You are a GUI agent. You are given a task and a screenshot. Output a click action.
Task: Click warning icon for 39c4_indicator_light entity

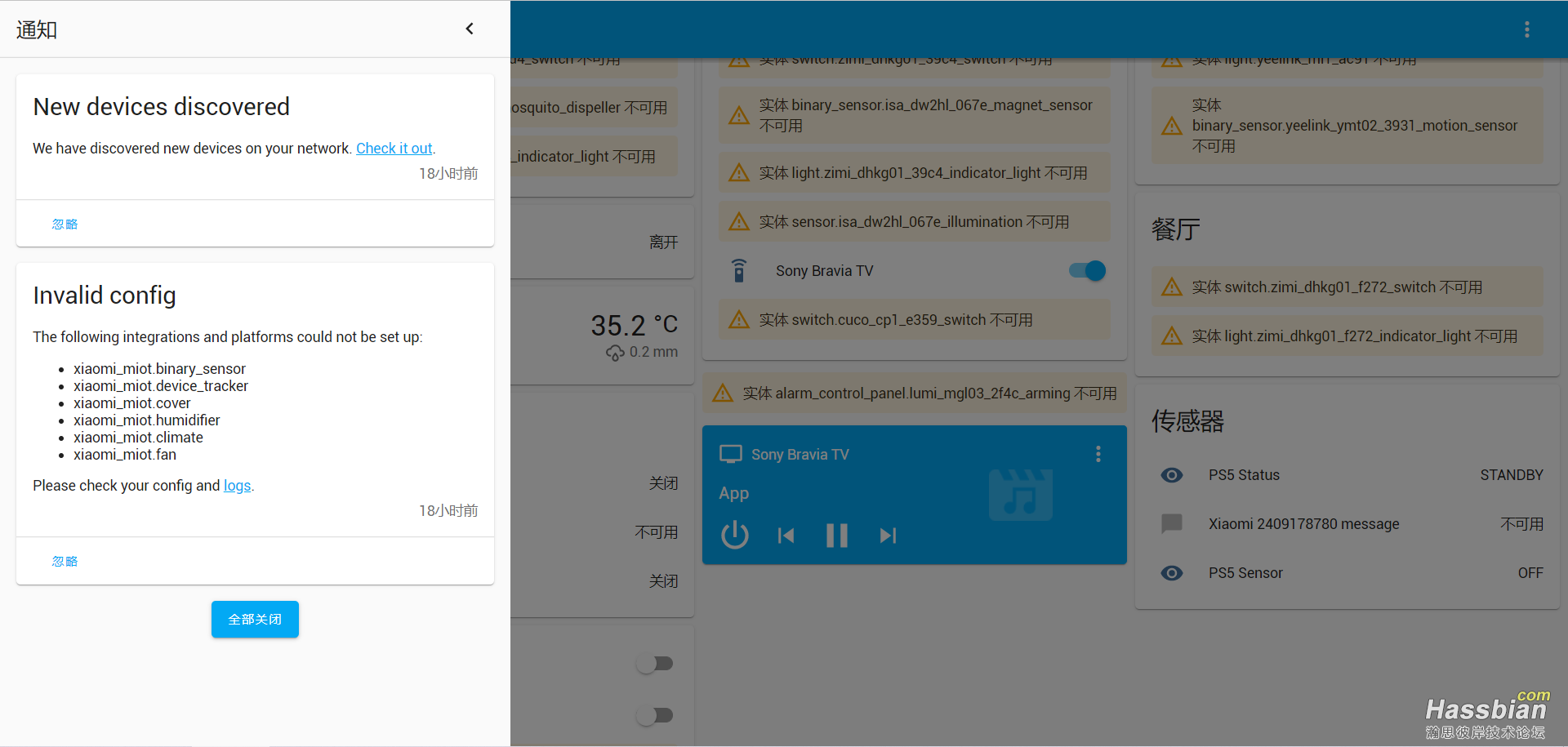coord(739,172)
